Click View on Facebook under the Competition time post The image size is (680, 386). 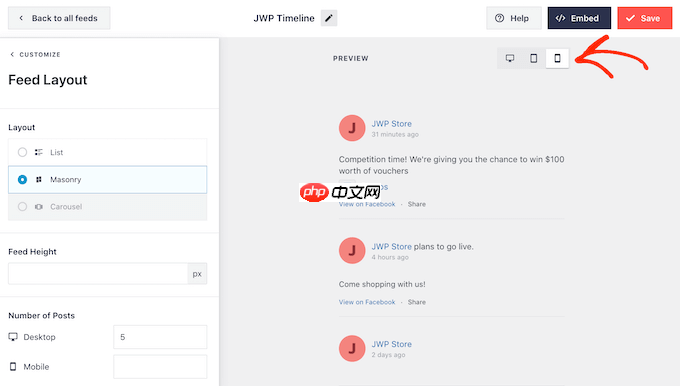point(367,204)
